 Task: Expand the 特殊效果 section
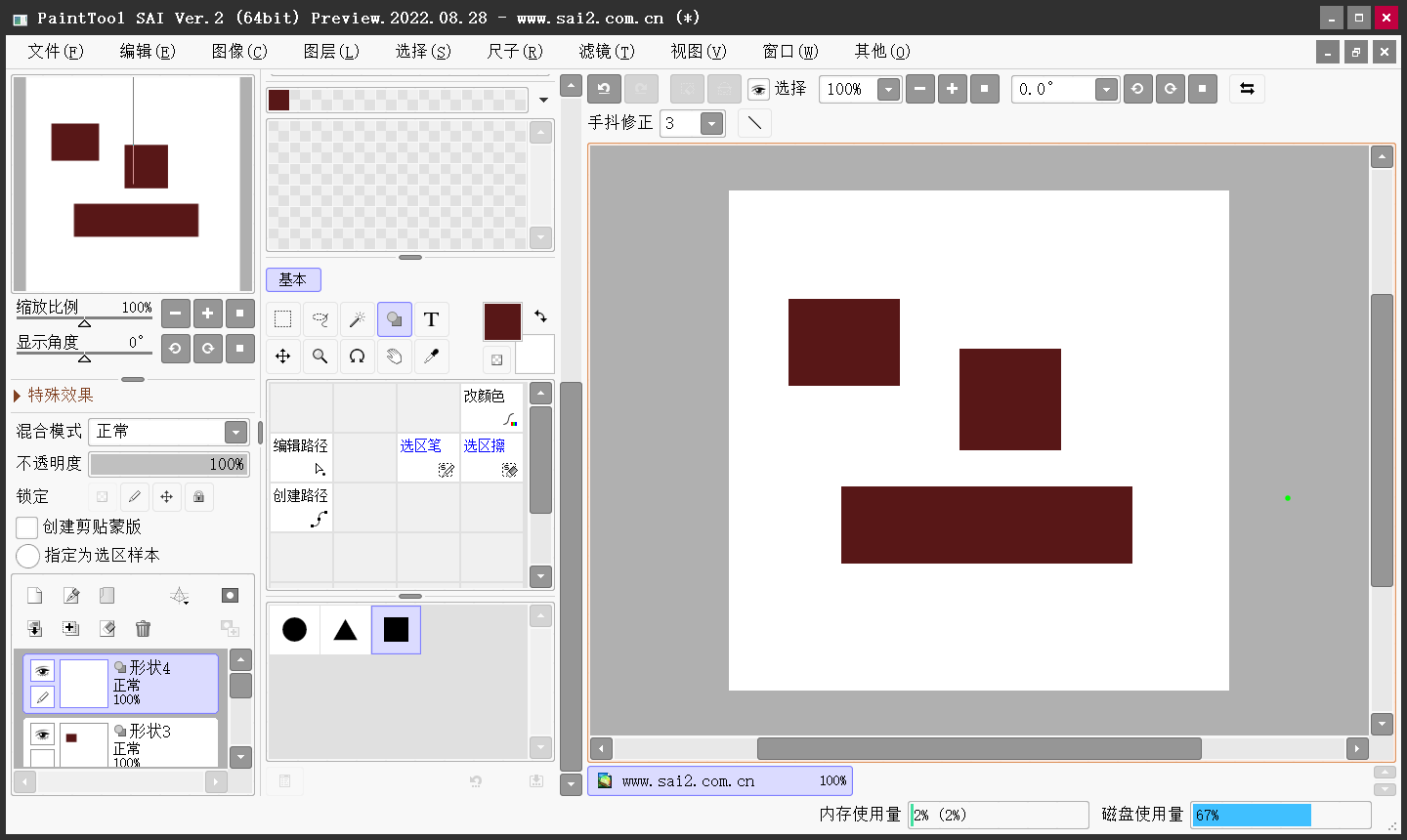18,396
